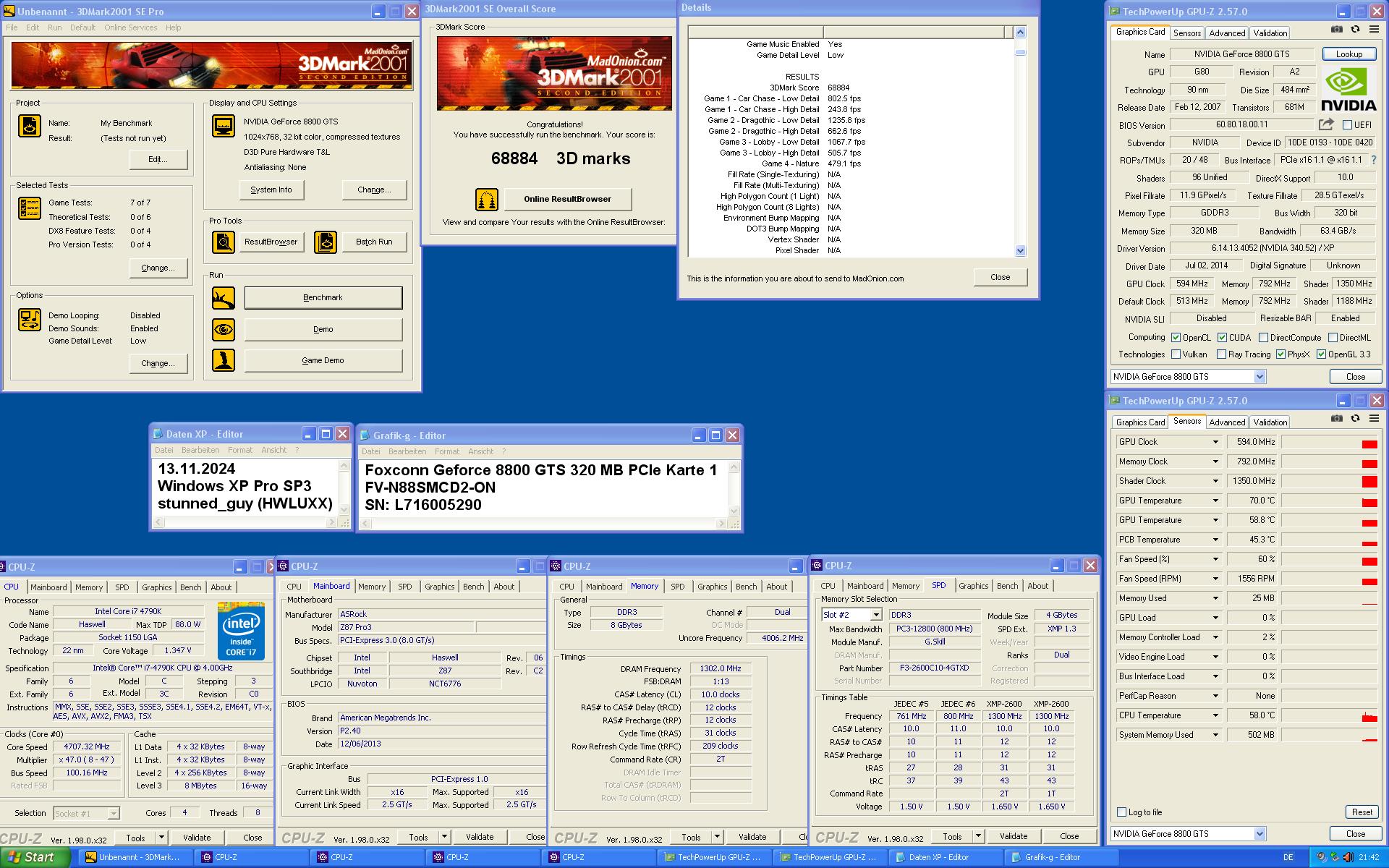Toggle the Ray Tracing checkbox in GPU-Z
This screenshot has height=868, width=1389.
coord(1222,354)
